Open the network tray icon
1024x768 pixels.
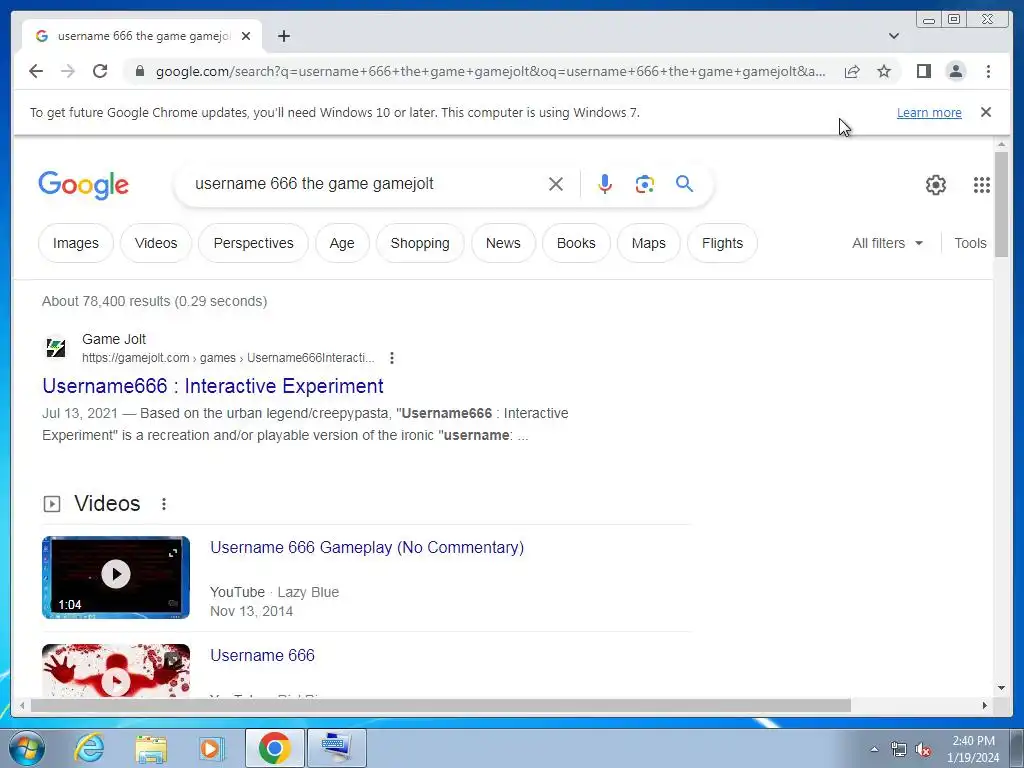(899, 750)
